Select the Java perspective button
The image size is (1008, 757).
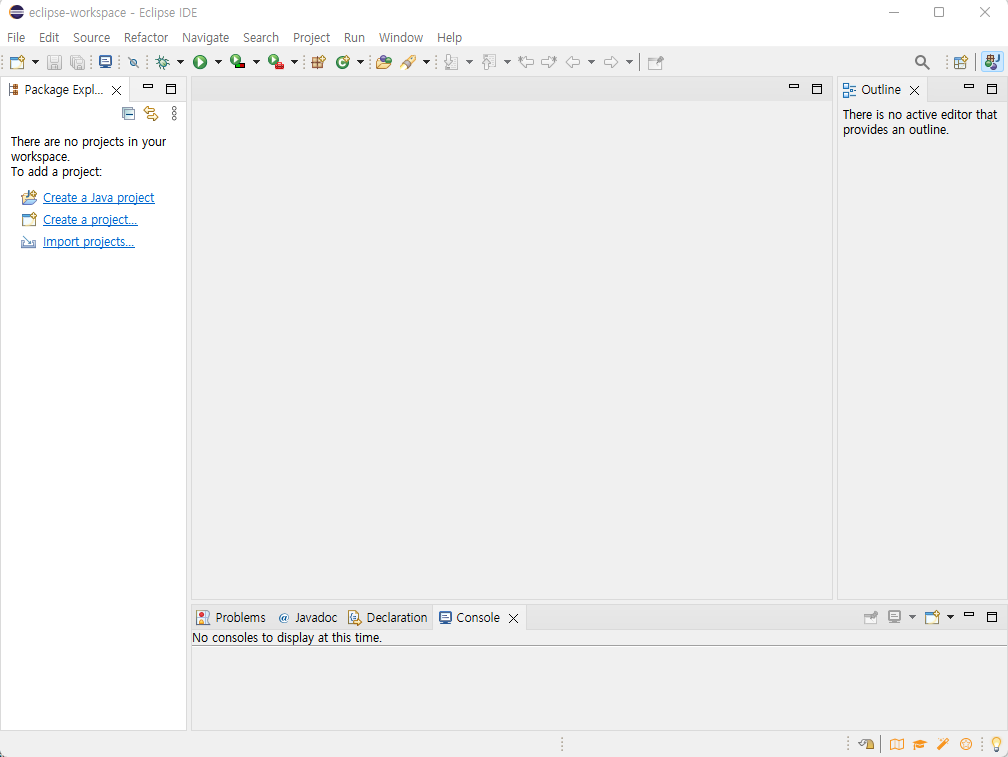(992, 62)
